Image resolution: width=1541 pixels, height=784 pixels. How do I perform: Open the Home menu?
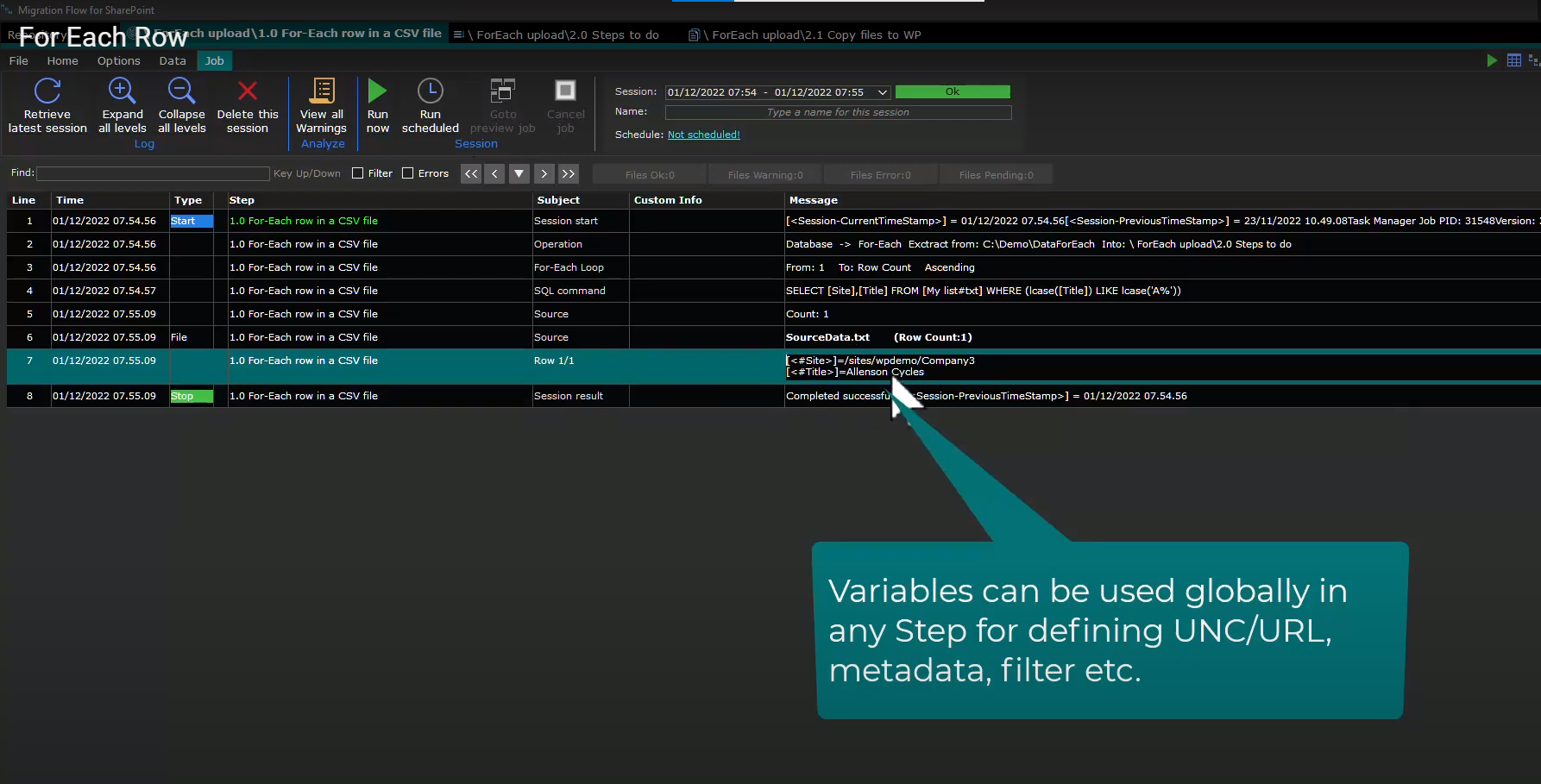(62, 61)
